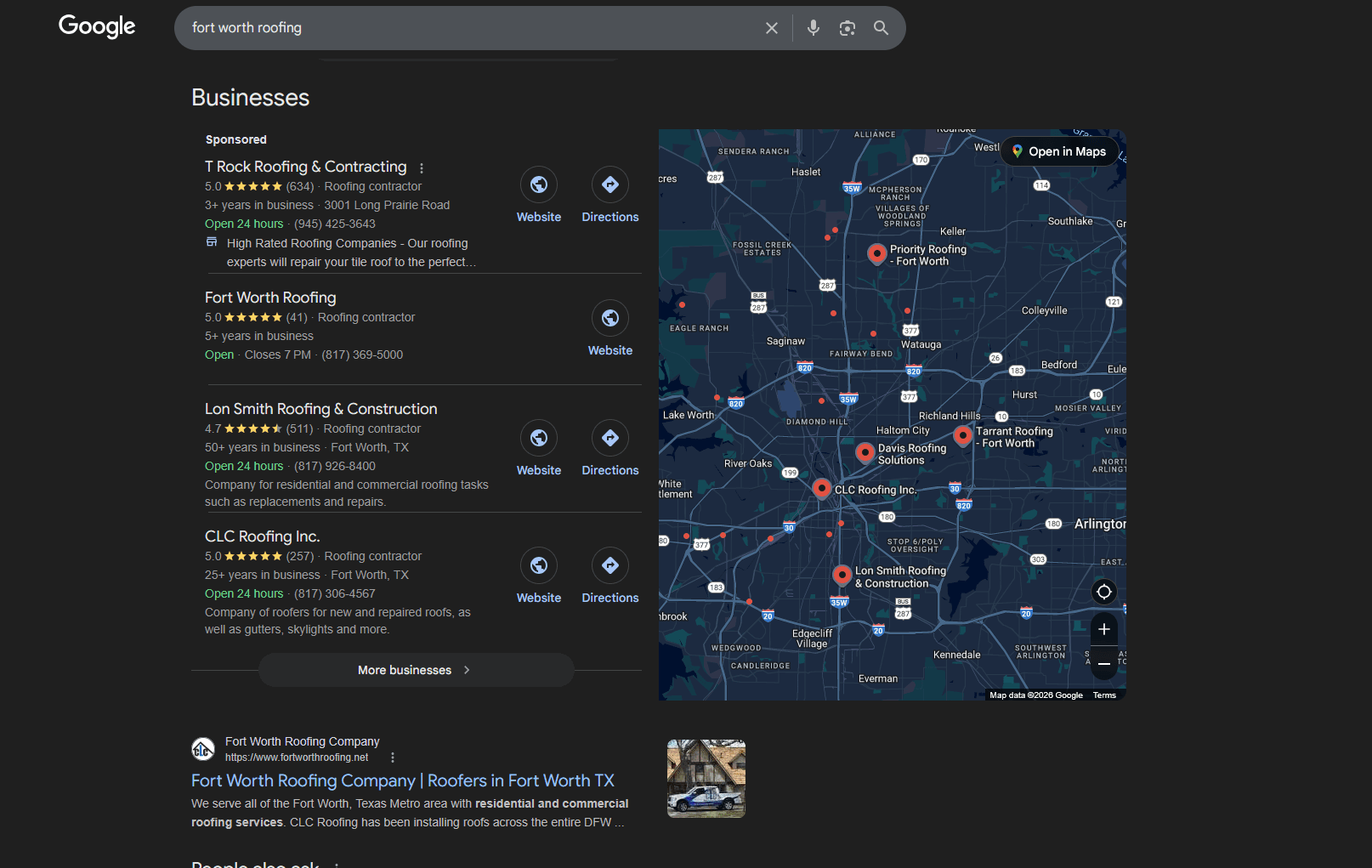Click in the search input field
Image resolution: width=1372 pixels, height=868 pixels.
click(468, 28)
